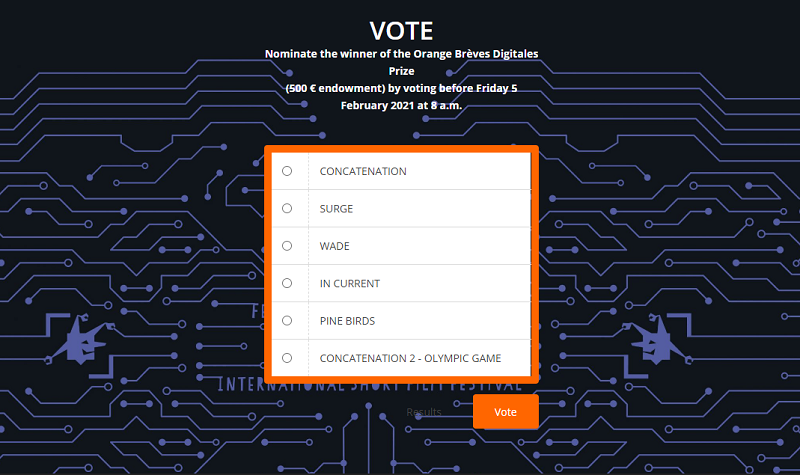Choose the SURGE radio option

287,208
